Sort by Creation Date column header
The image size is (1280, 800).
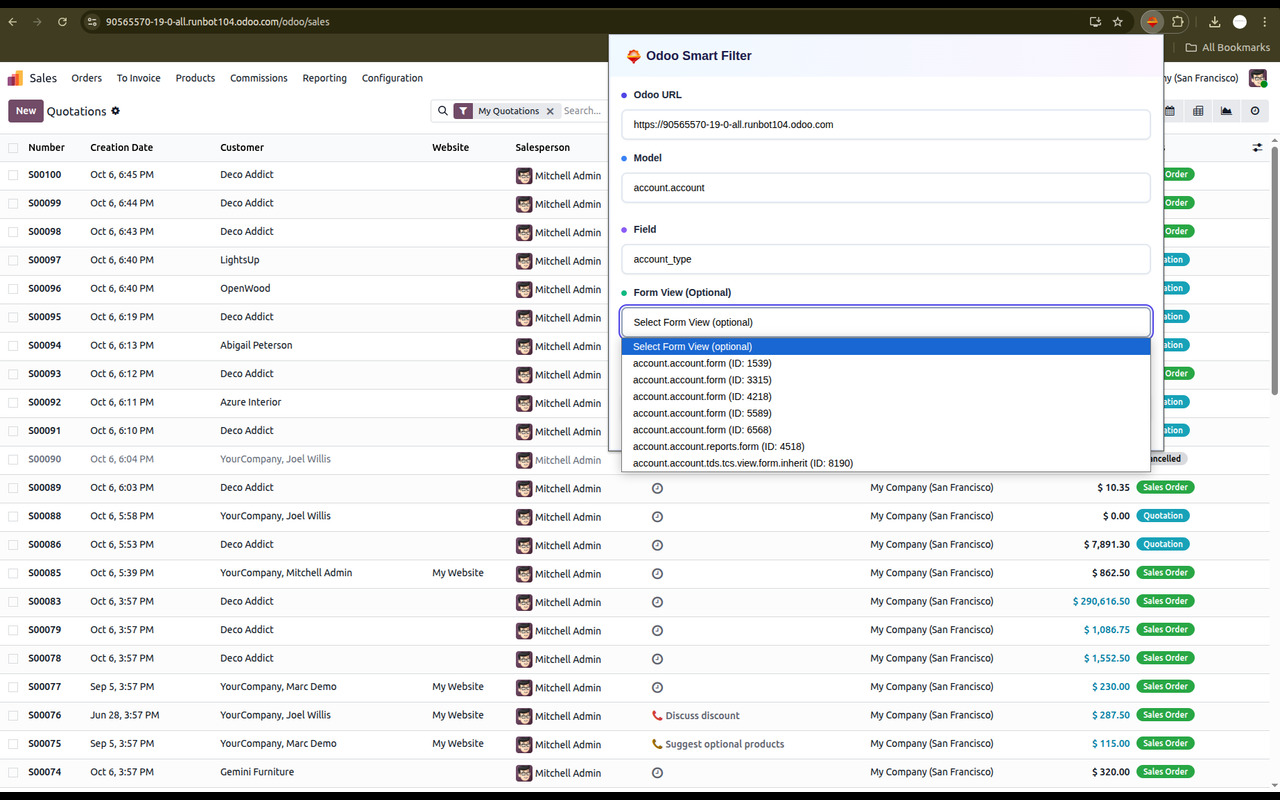pos(122,148)
